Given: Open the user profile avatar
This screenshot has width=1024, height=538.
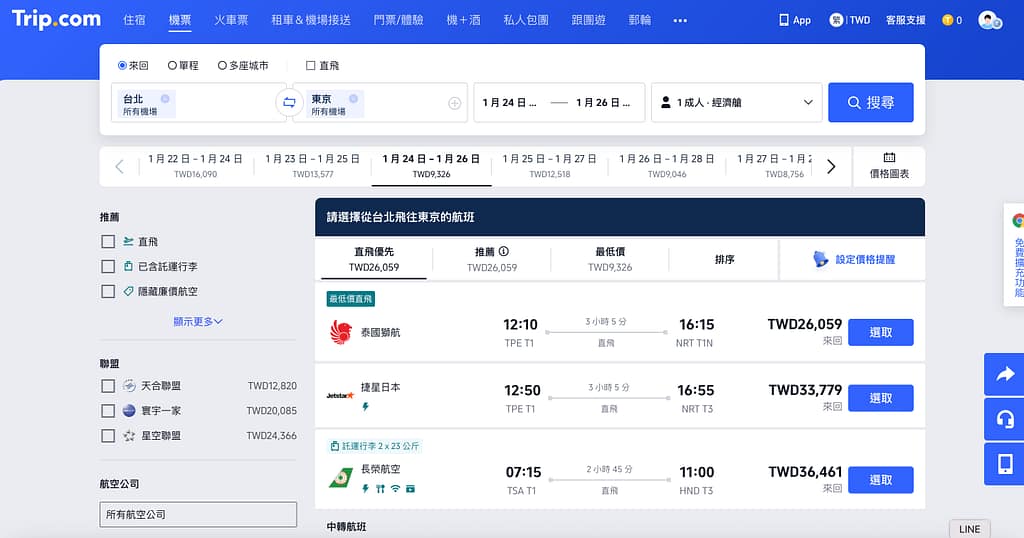Looking at the screenshot, I should (989, 20).
